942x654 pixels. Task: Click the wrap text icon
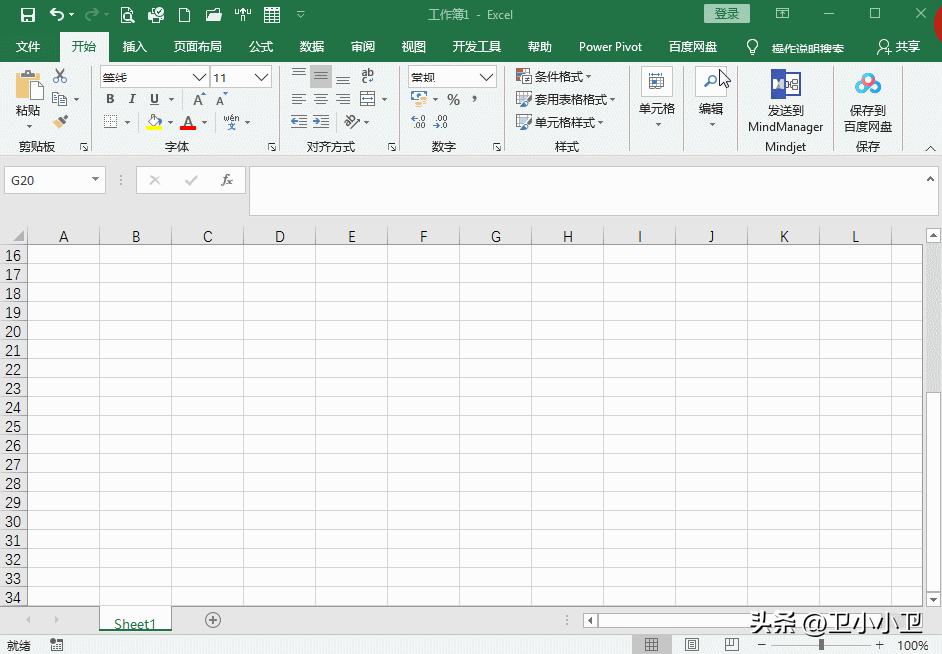coord(367,76)
